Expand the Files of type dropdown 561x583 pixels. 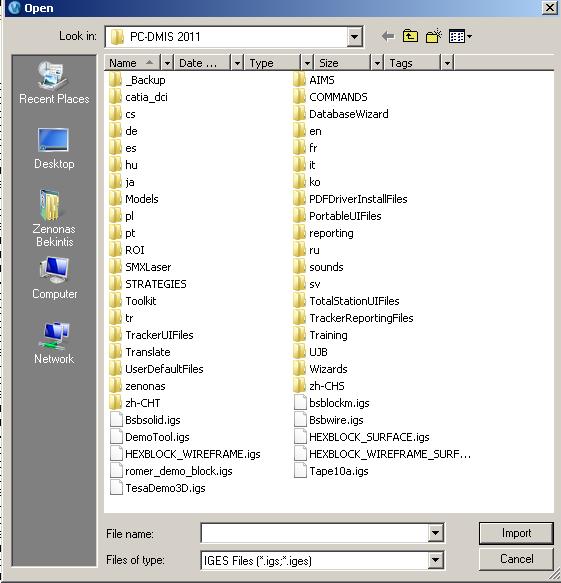435,560
